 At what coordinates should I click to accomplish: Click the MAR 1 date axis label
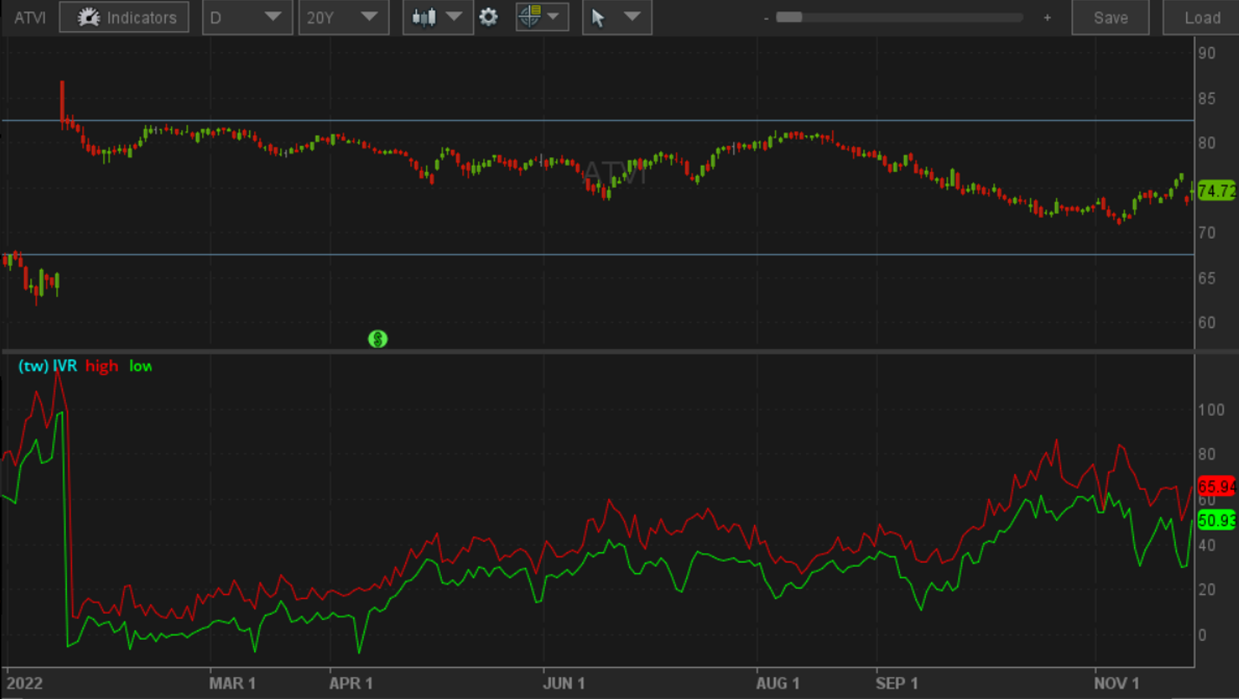coord(232,683)
